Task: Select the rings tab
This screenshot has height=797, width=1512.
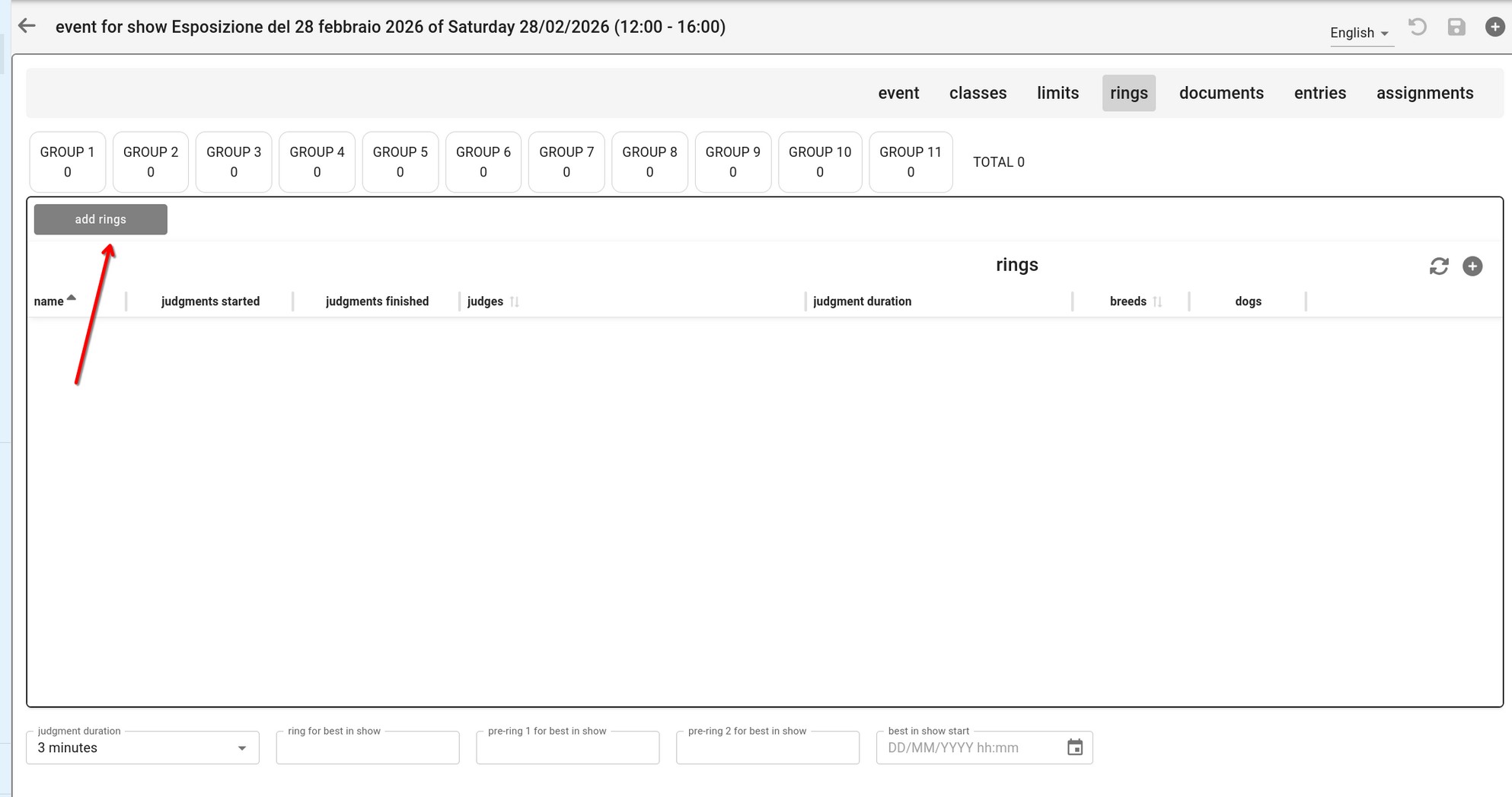Action: tap(1128, 93)
